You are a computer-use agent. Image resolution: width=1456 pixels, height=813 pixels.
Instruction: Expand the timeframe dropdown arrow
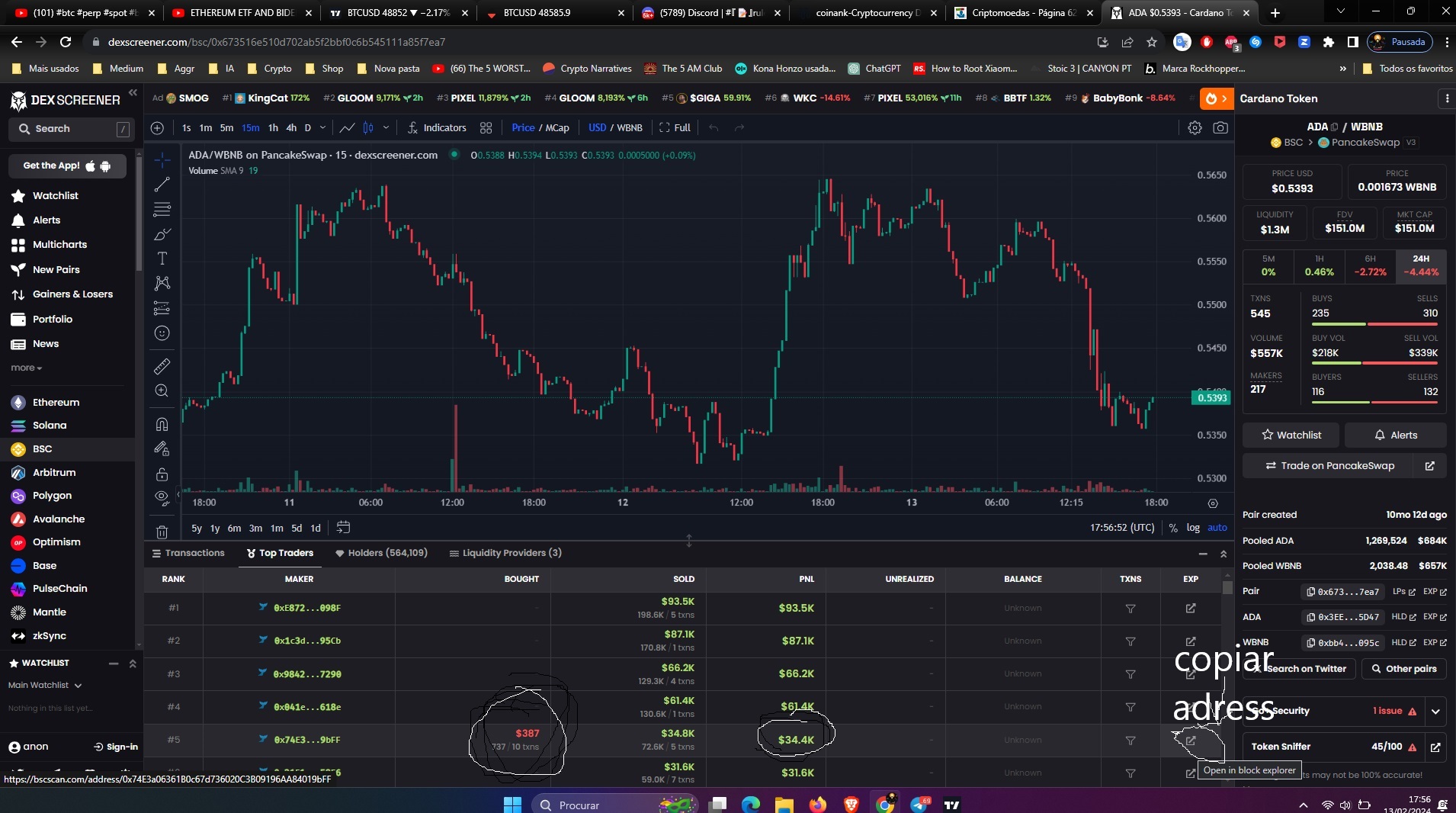tap(322, 128)
